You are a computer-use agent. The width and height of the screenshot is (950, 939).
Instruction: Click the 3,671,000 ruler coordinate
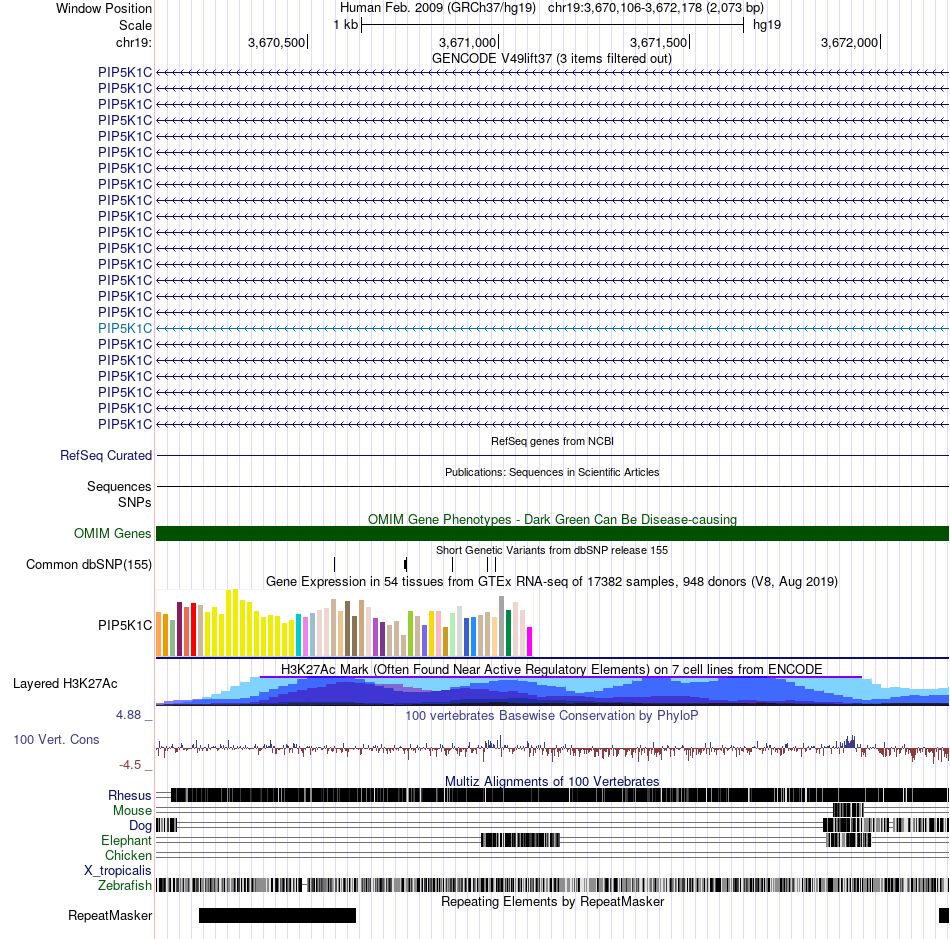[x=467, y=42]
